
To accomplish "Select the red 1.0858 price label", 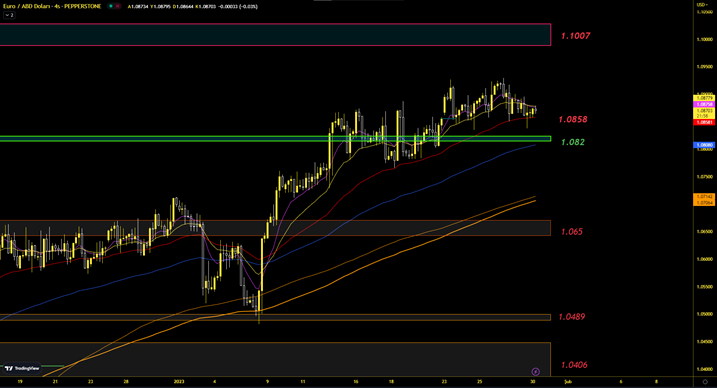I will tap(573, 119).
